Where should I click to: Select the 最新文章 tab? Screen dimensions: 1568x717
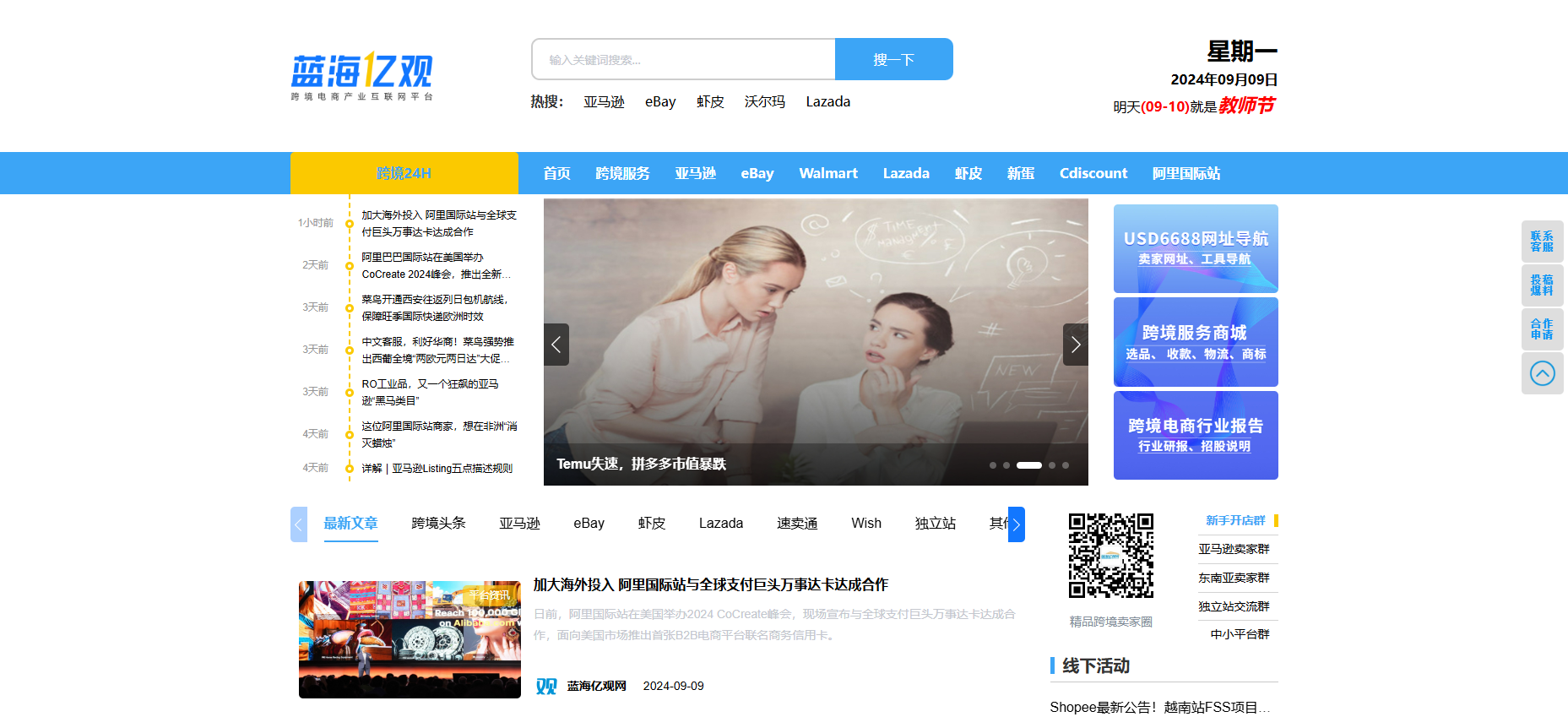tap(350, 524)
